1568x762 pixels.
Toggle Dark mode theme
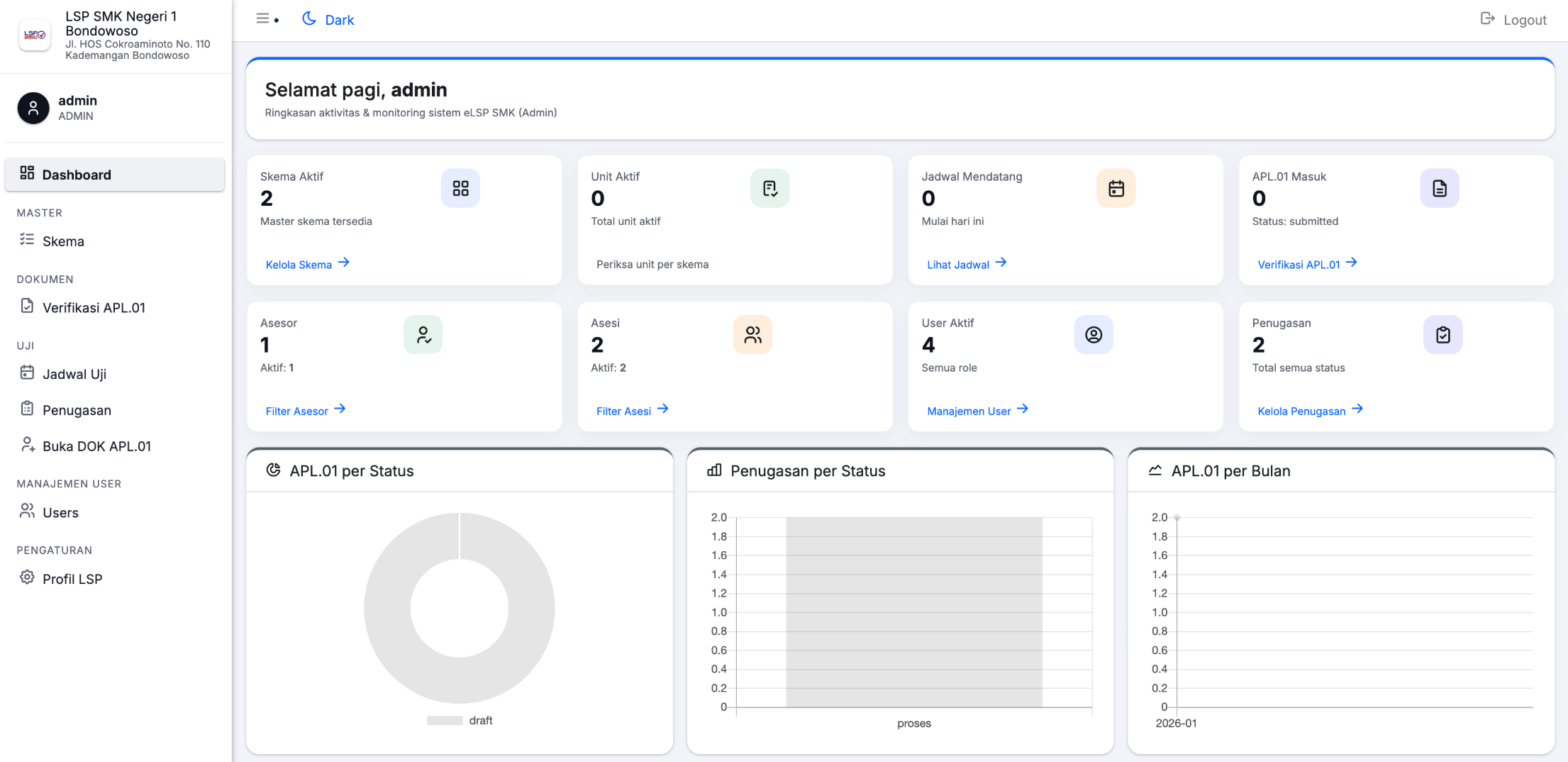pyautogui.click(x=328, y=20)
